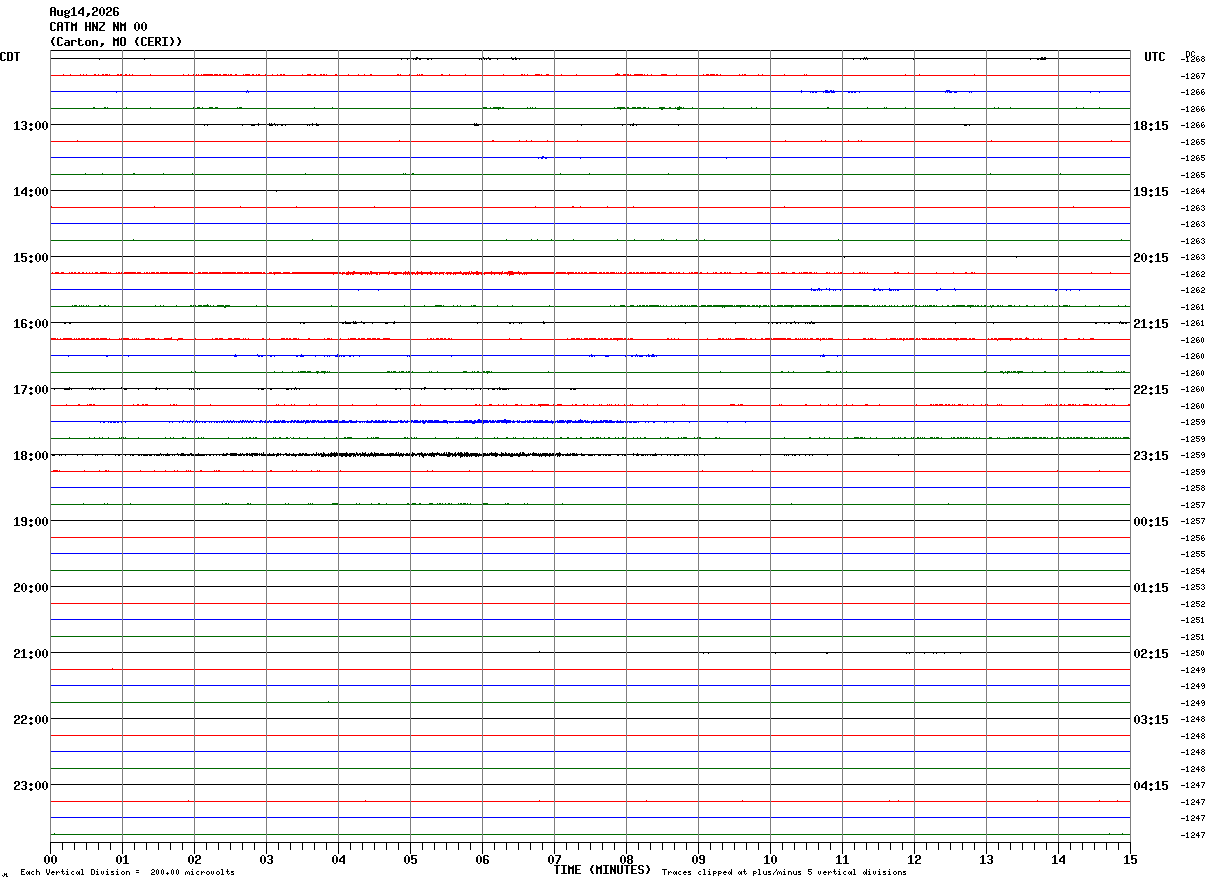The width and height of the screenshot is (1210, 886).
Task: Click the Aug14,2026 date header
Action: [84, 12]
